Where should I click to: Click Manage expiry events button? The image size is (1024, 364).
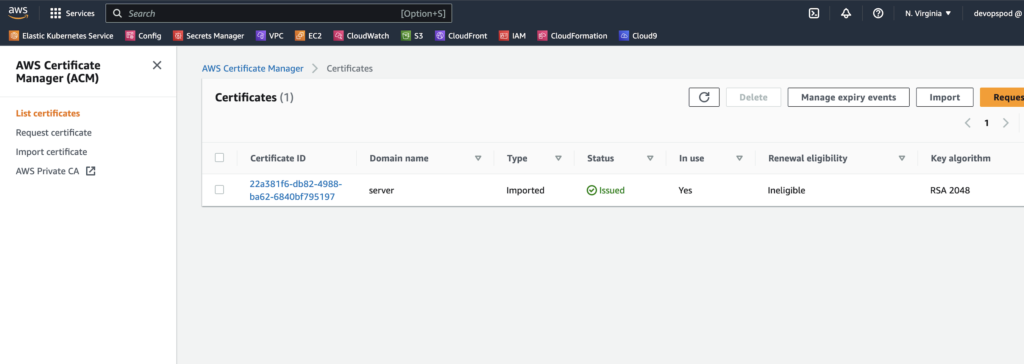(x=848, y=97)
